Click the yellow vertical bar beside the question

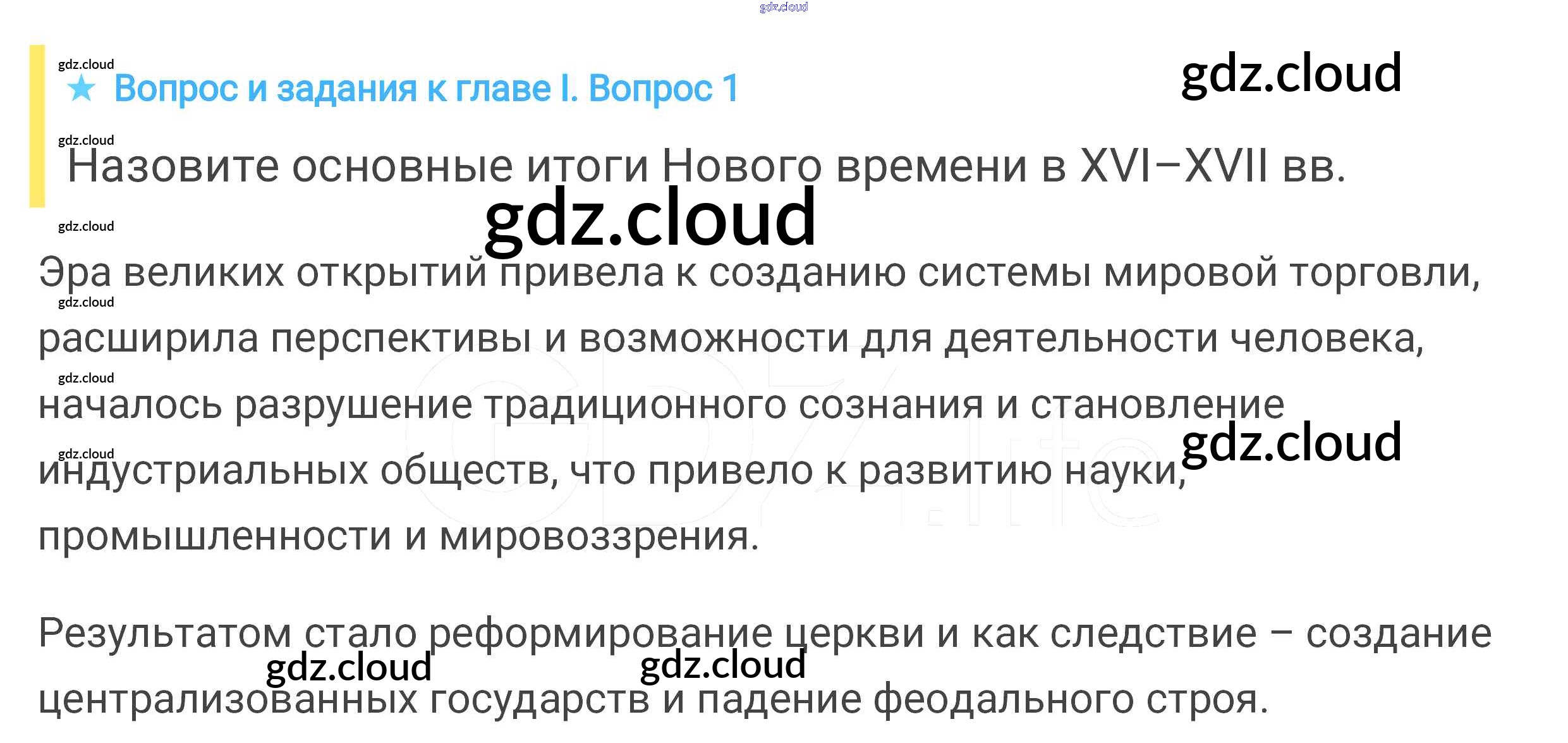[37, 126]
